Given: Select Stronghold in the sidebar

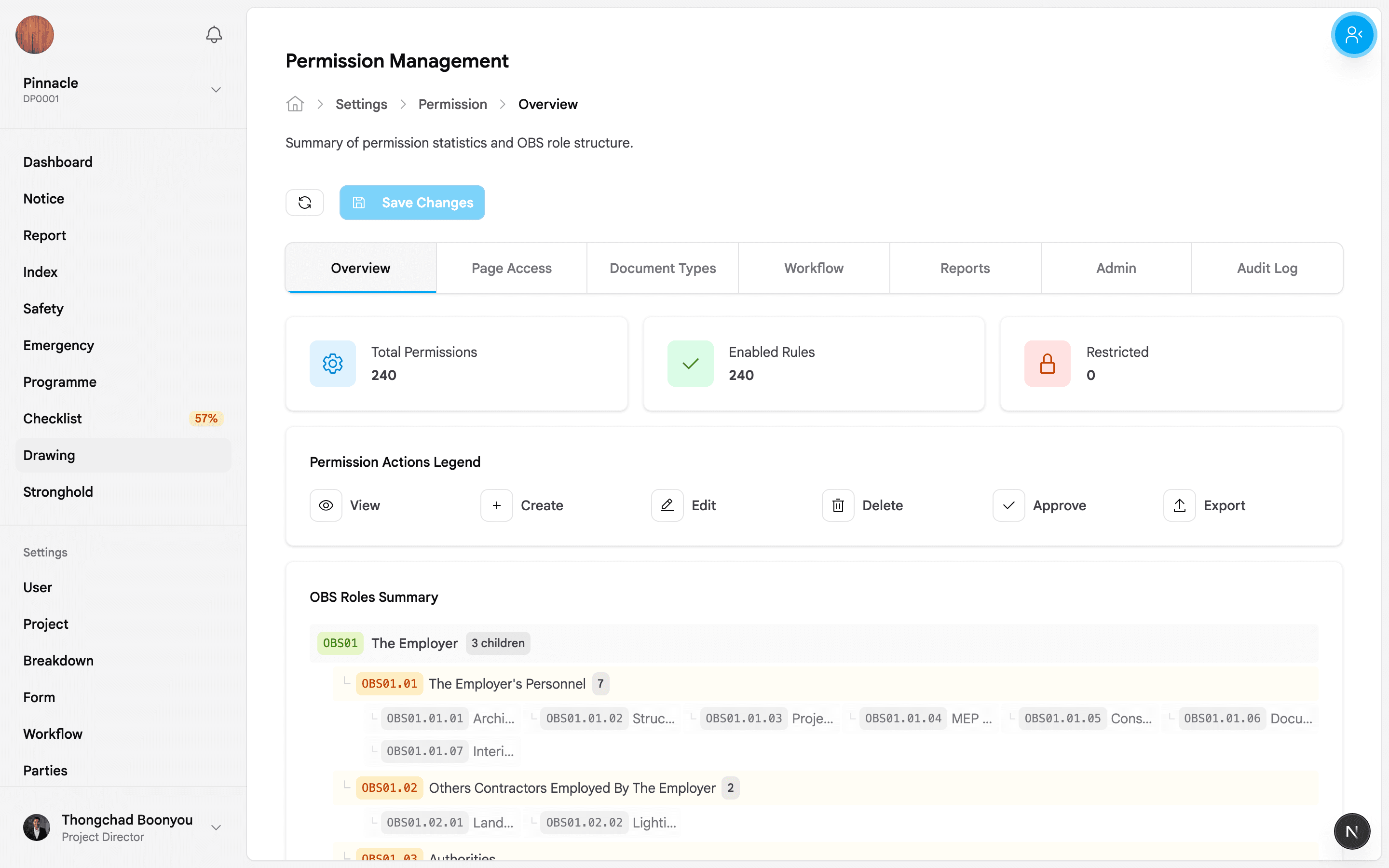Looking at the screenshot, I should tap(58, 491).
